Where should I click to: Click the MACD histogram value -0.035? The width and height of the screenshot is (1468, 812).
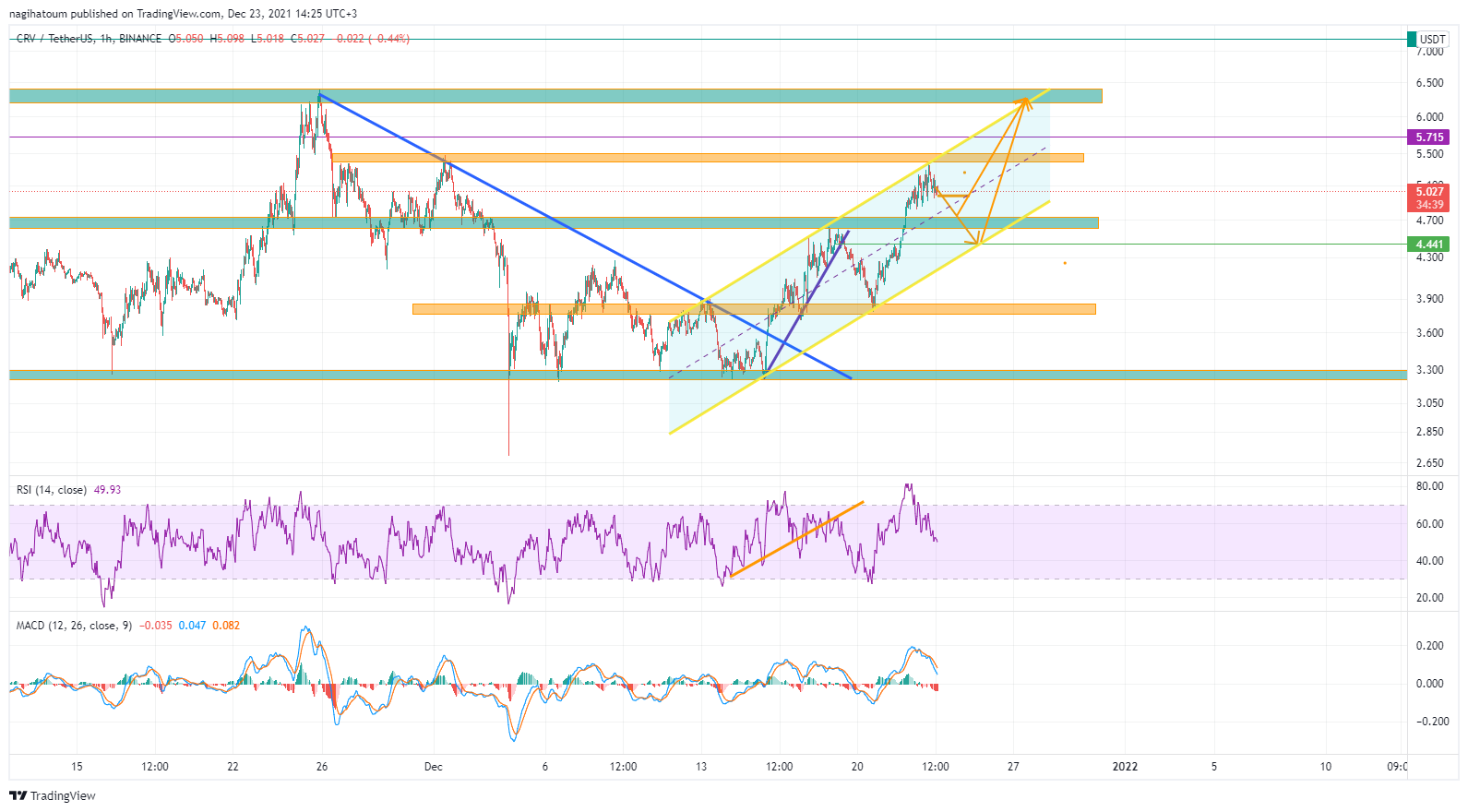(x=156, y=626)
